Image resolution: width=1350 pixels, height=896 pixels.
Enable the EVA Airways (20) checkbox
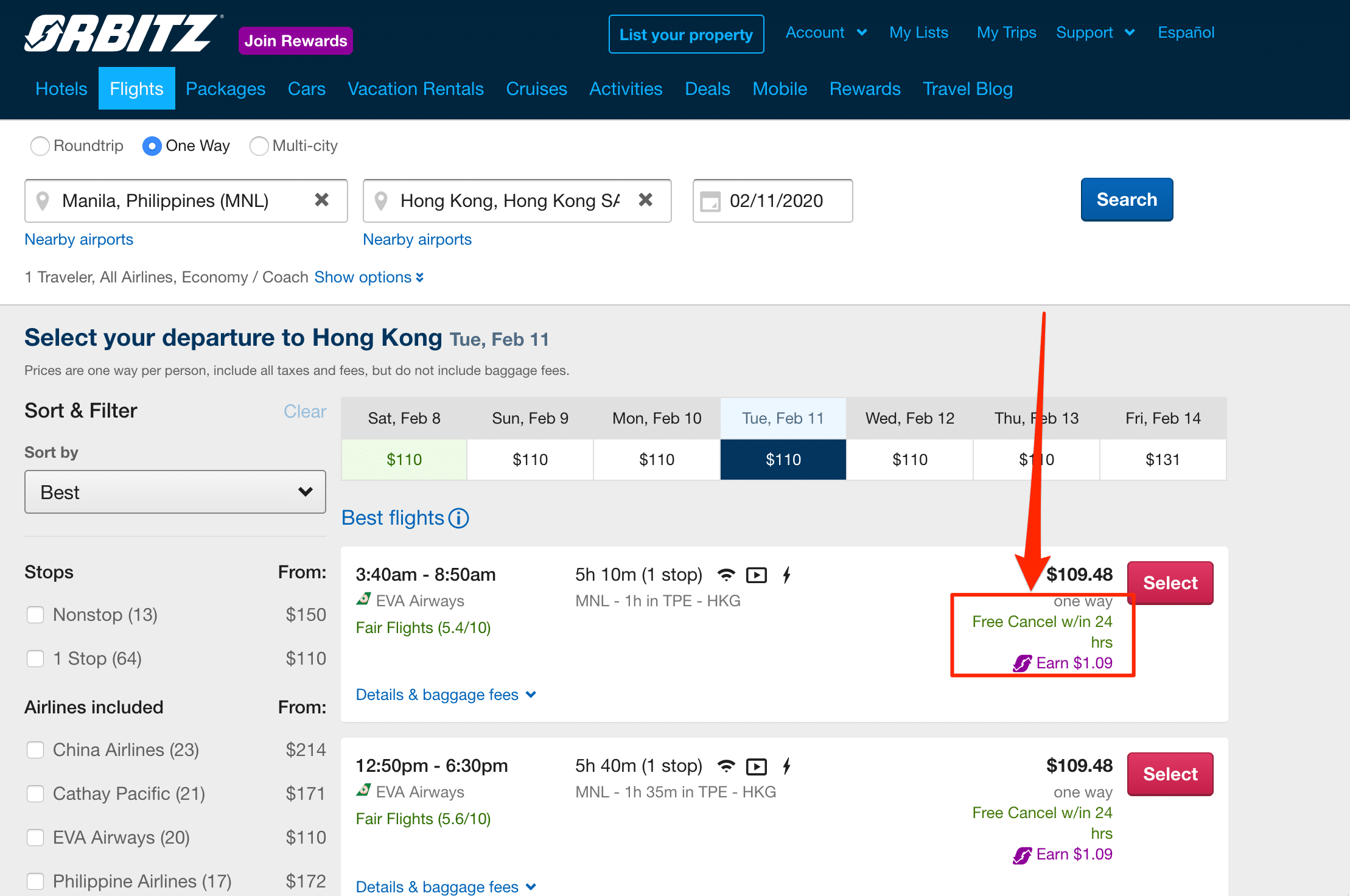35,838
